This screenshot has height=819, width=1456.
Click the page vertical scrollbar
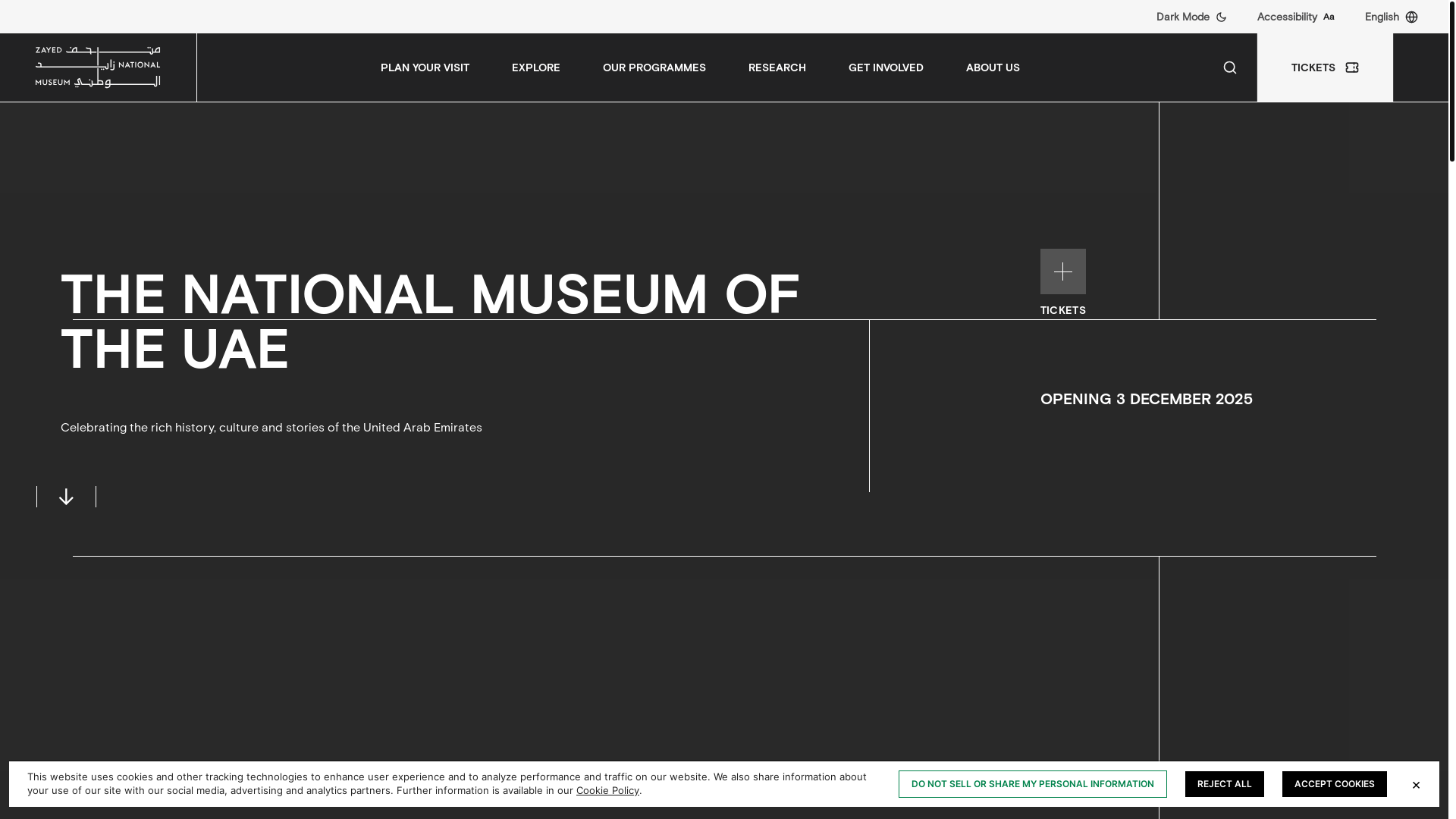click(1452, 81)
